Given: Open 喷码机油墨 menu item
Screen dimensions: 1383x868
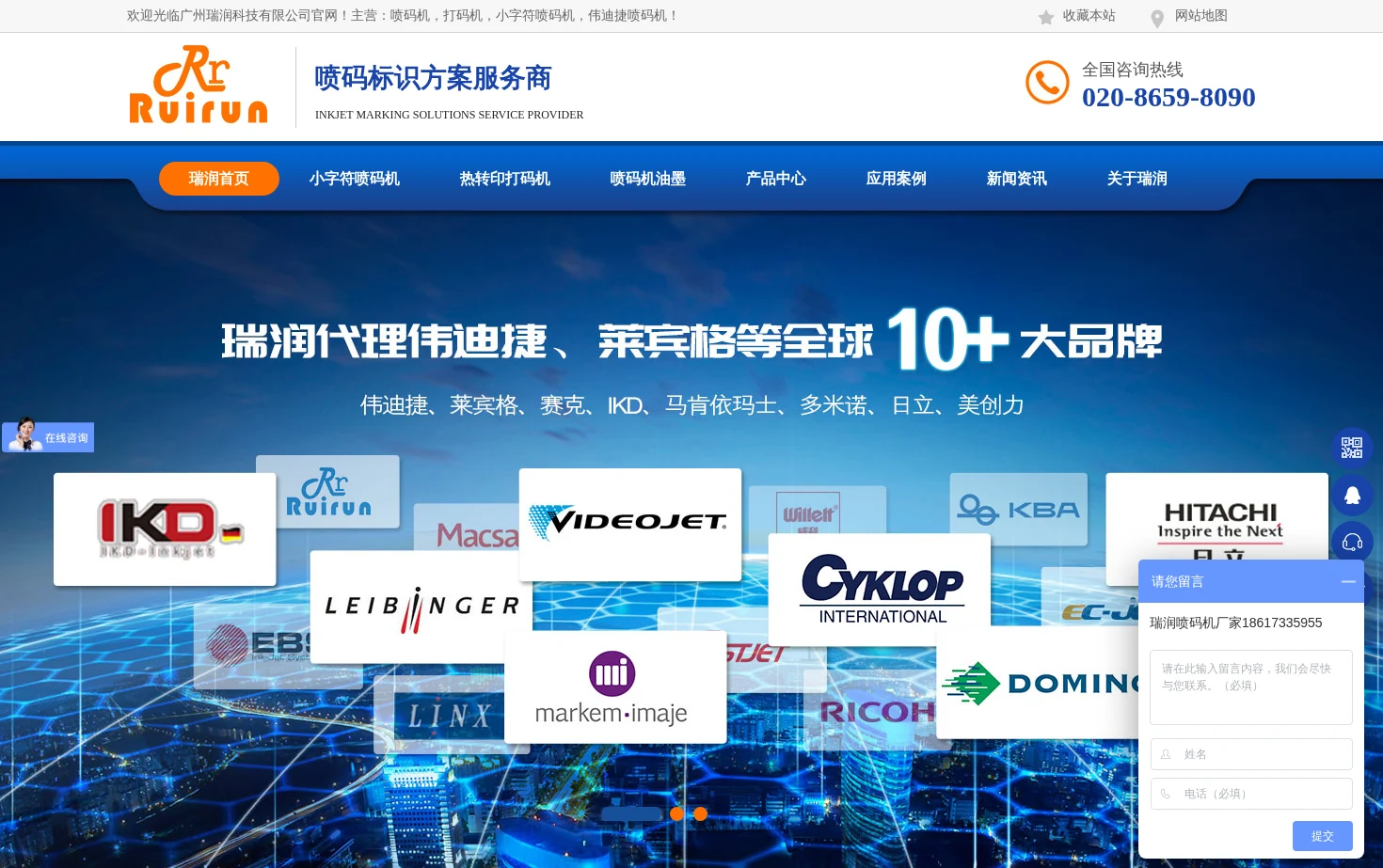Looking at the screenshot, I should point(648,179).
